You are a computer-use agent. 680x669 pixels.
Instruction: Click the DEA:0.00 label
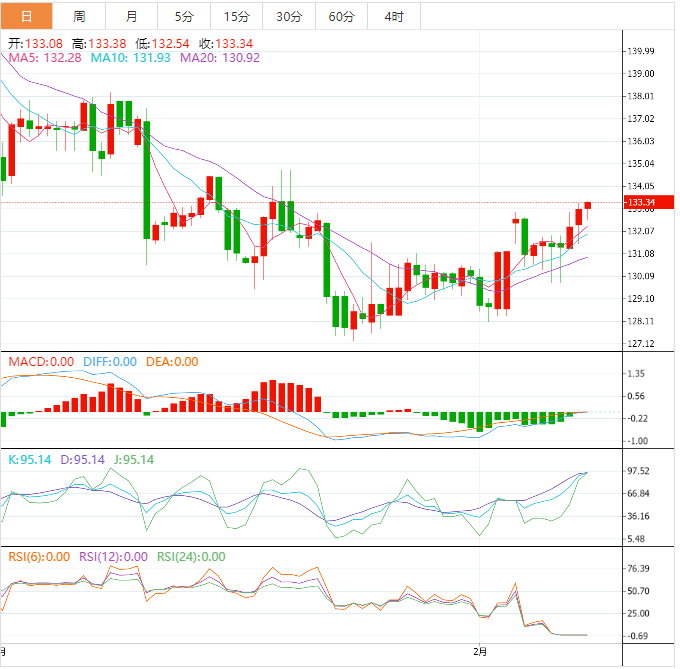coord(172,362)
